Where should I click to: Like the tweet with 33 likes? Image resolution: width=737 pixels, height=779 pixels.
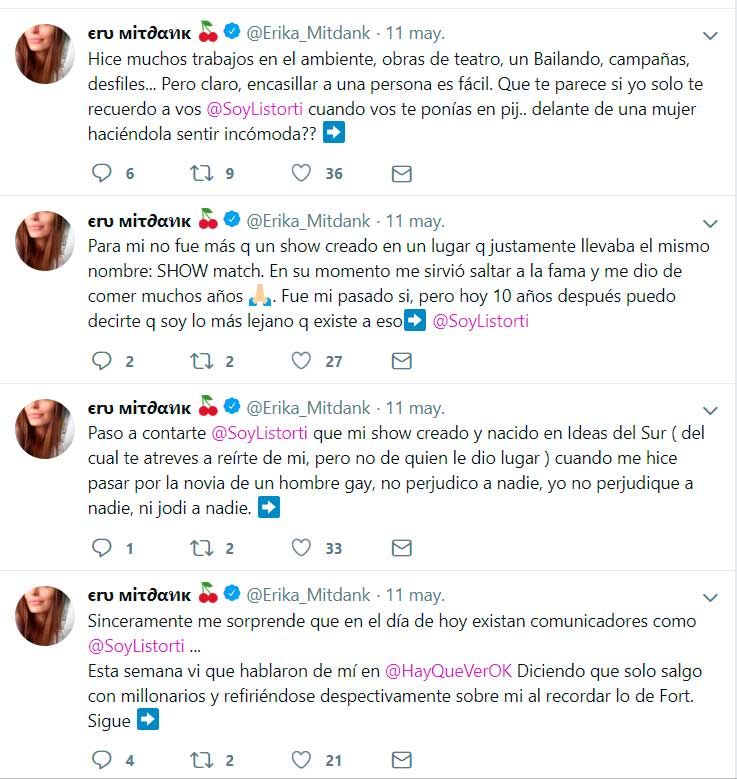(x=301, y=547)
